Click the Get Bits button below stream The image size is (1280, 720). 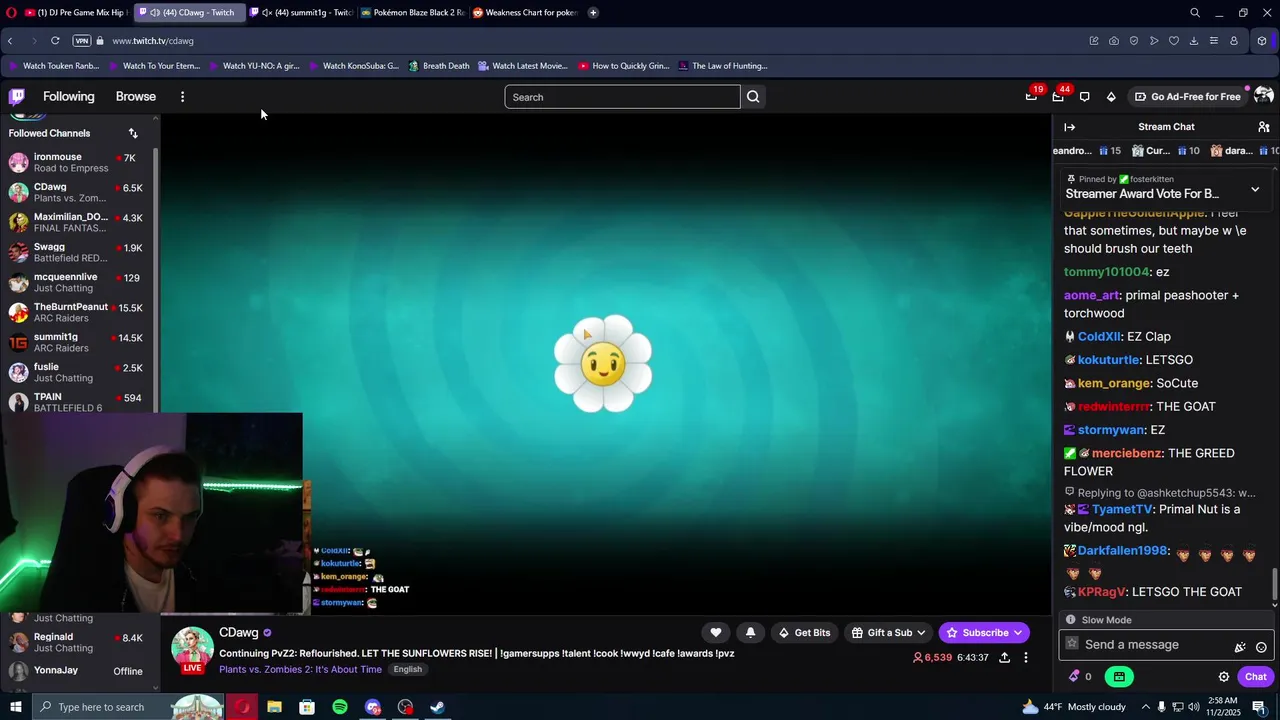click(805, 632)
